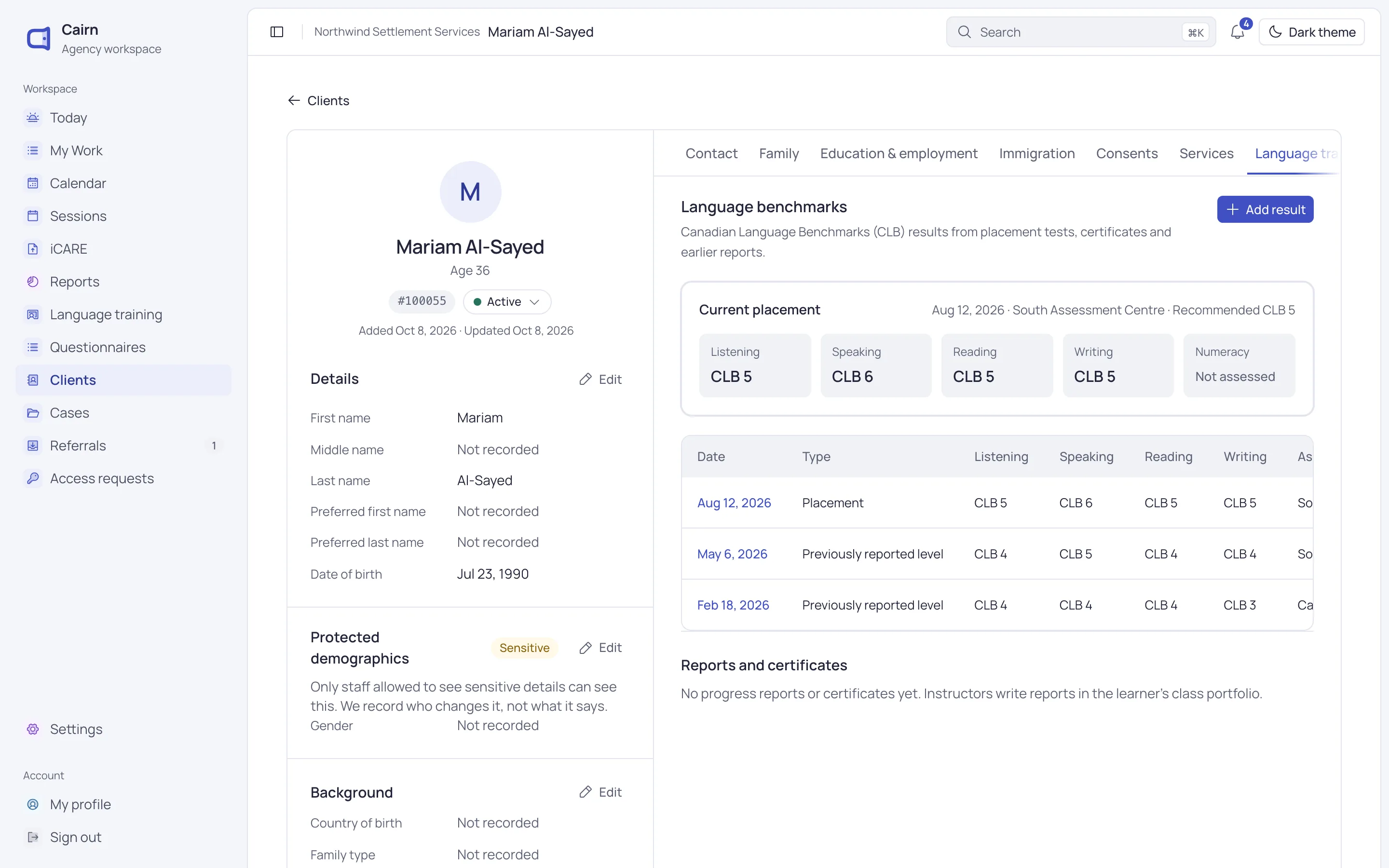Click the Add result button
The height and width of the screenshot is (868, 1389).
(x=1265, y=210)
